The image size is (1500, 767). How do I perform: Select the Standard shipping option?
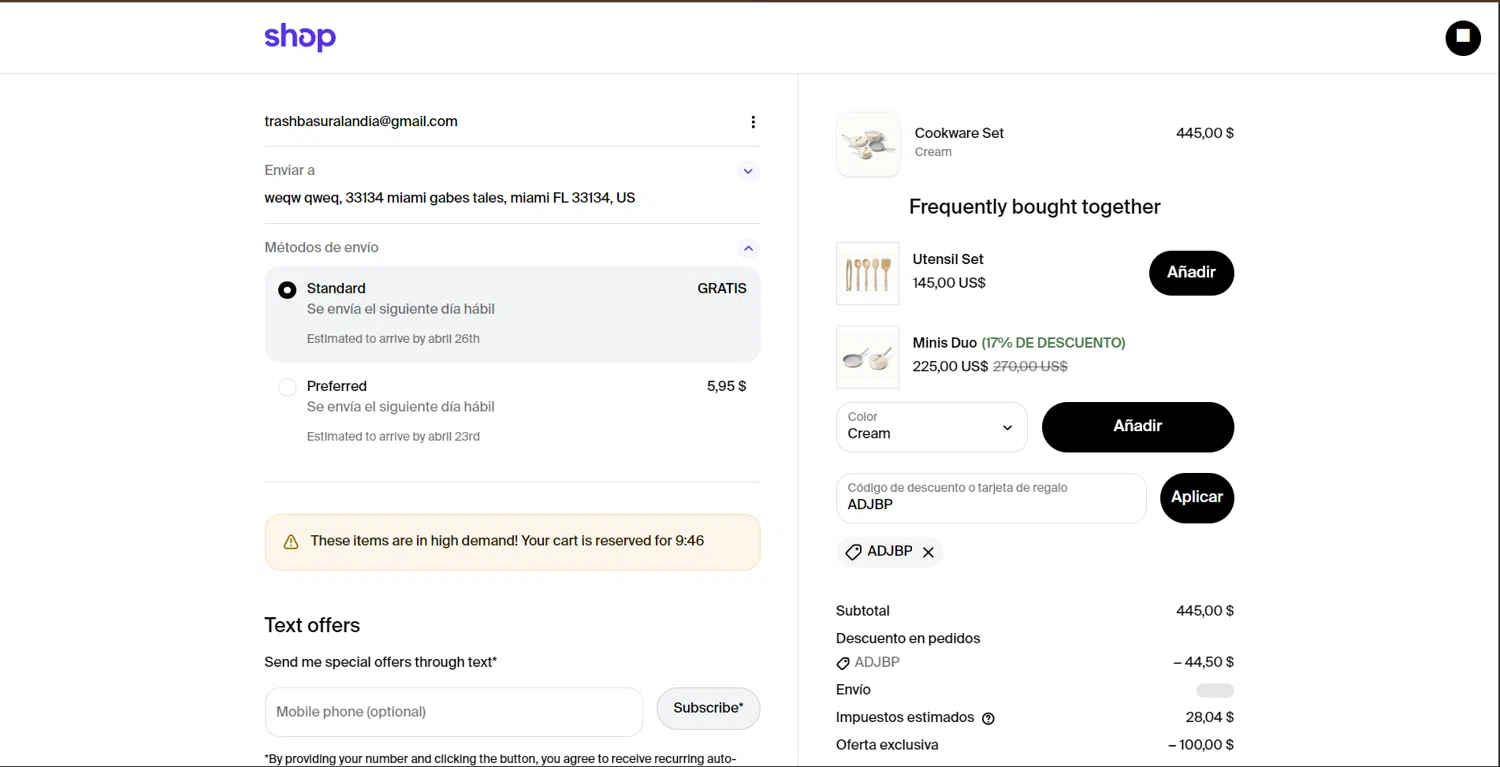[x=287, y=290]
